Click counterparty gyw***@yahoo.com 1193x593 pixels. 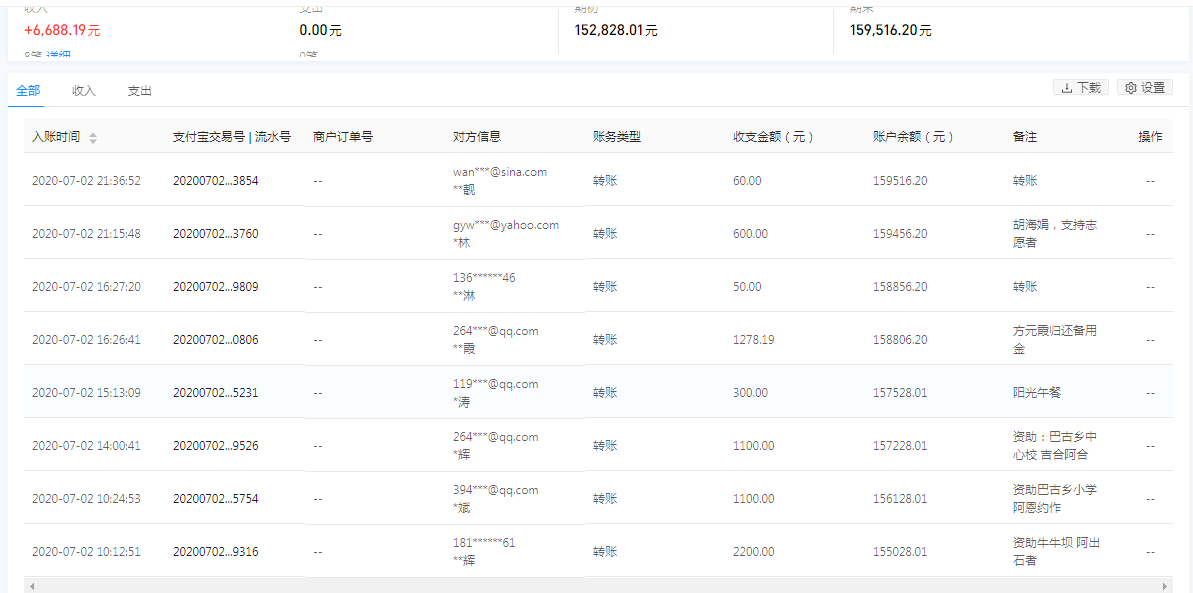pyautogui.click(x=506, y=225)
